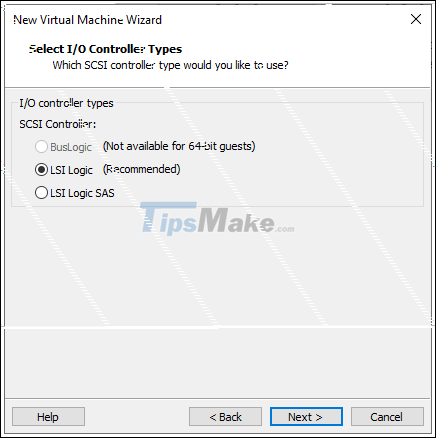Screen dimensions: 436x438
Task: Go to the next wizard step
Action: [x=306, y=417]
